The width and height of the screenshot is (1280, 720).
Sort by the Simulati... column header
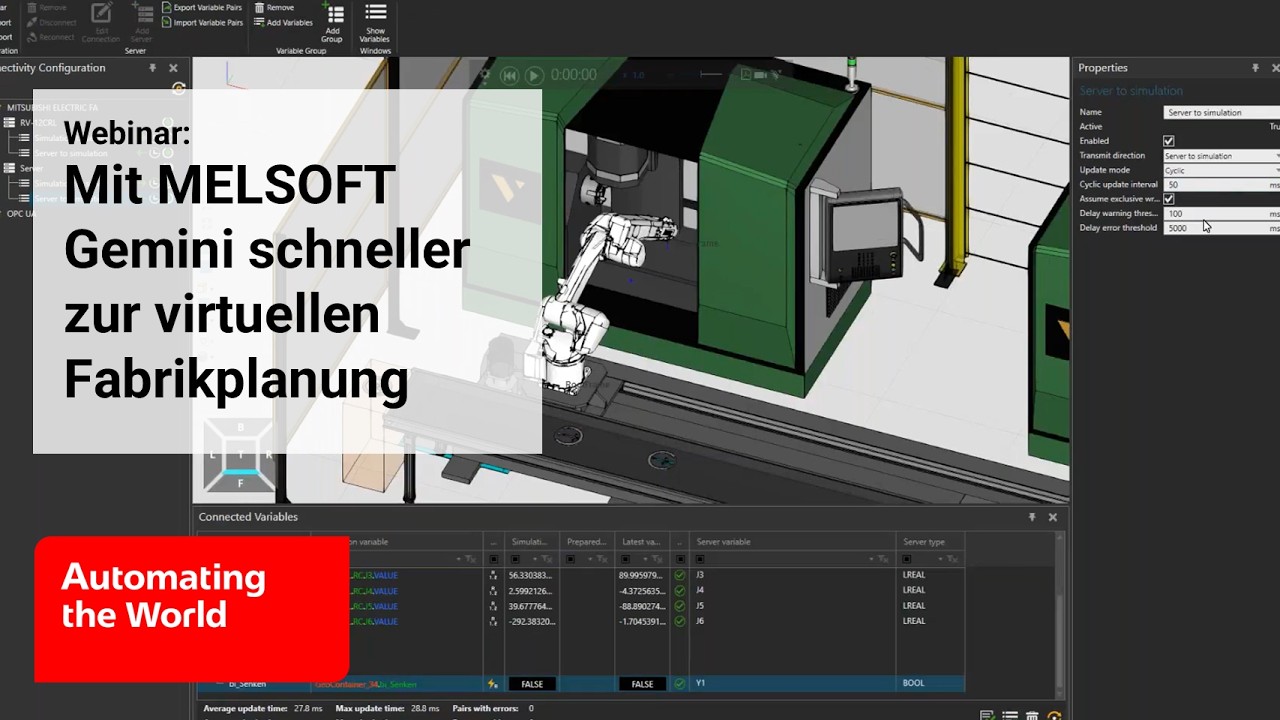[x=531, y=542]
